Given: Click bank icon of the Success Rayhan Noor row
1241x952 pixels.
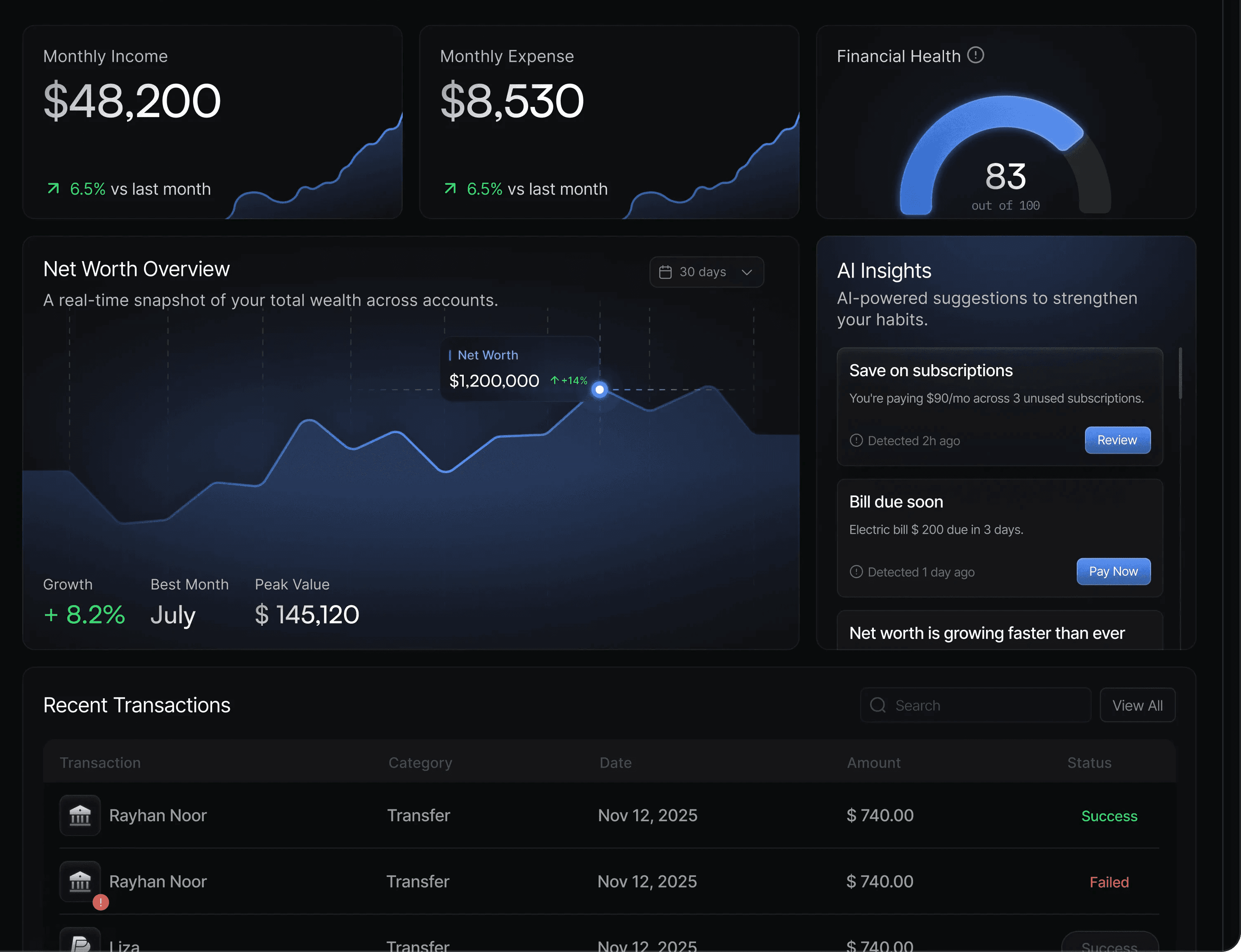Looking at the screenshot, I should point(80,815).
